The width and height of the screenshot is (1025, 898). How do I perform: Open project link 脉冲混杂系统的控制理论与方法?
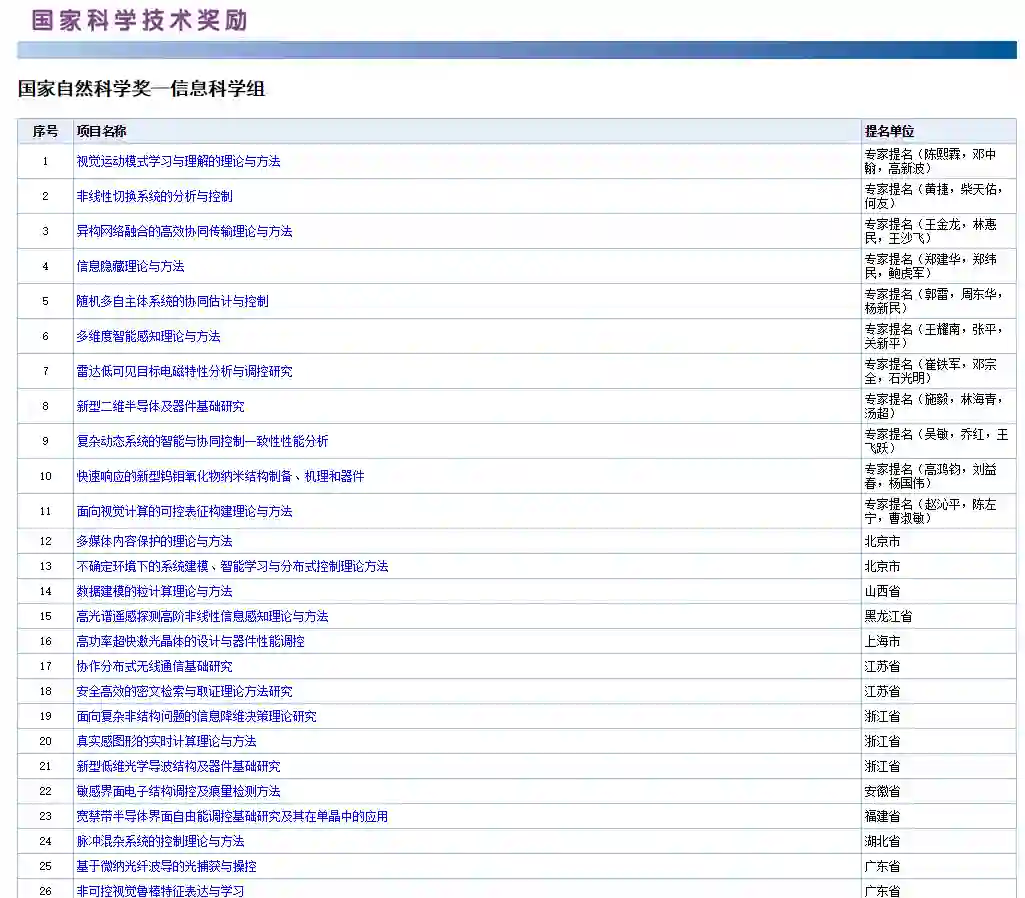point(160,841)
